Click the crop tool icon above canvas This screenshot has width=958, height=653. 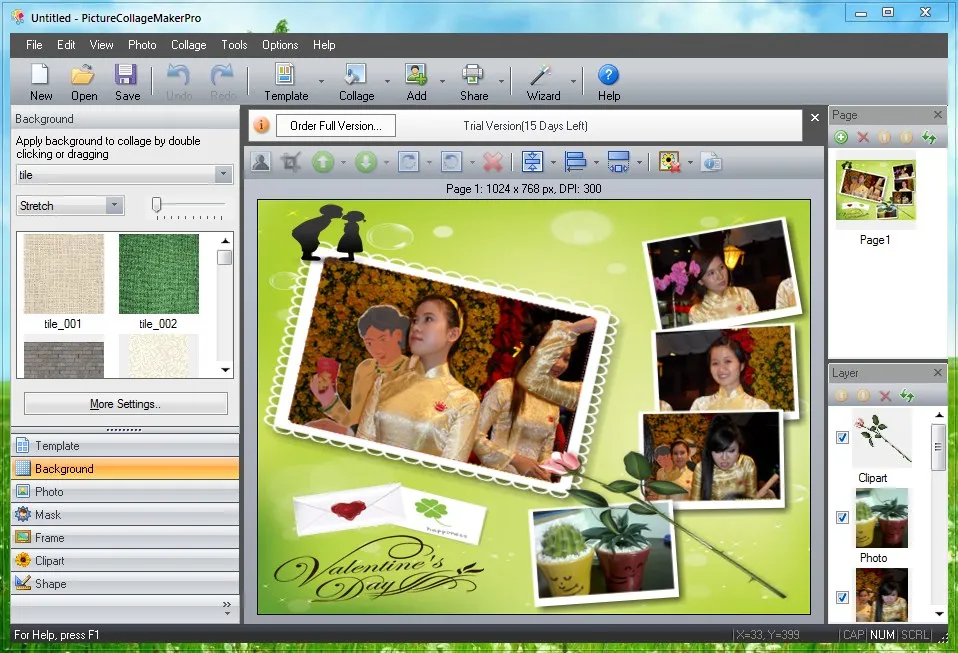coord(291,162)
